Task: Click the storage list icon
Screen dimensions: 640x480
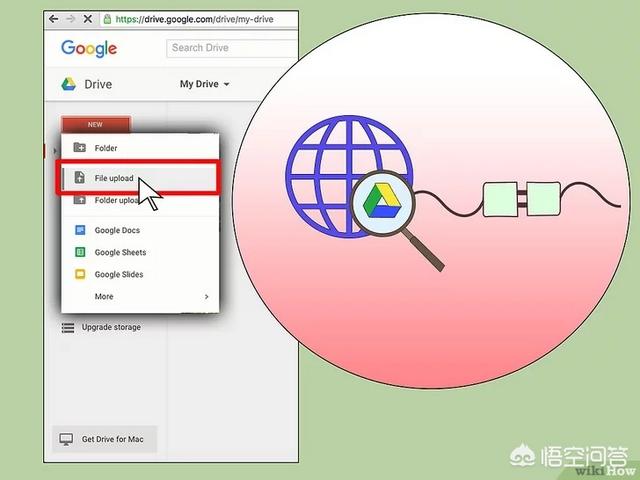Action: [68, 328]
